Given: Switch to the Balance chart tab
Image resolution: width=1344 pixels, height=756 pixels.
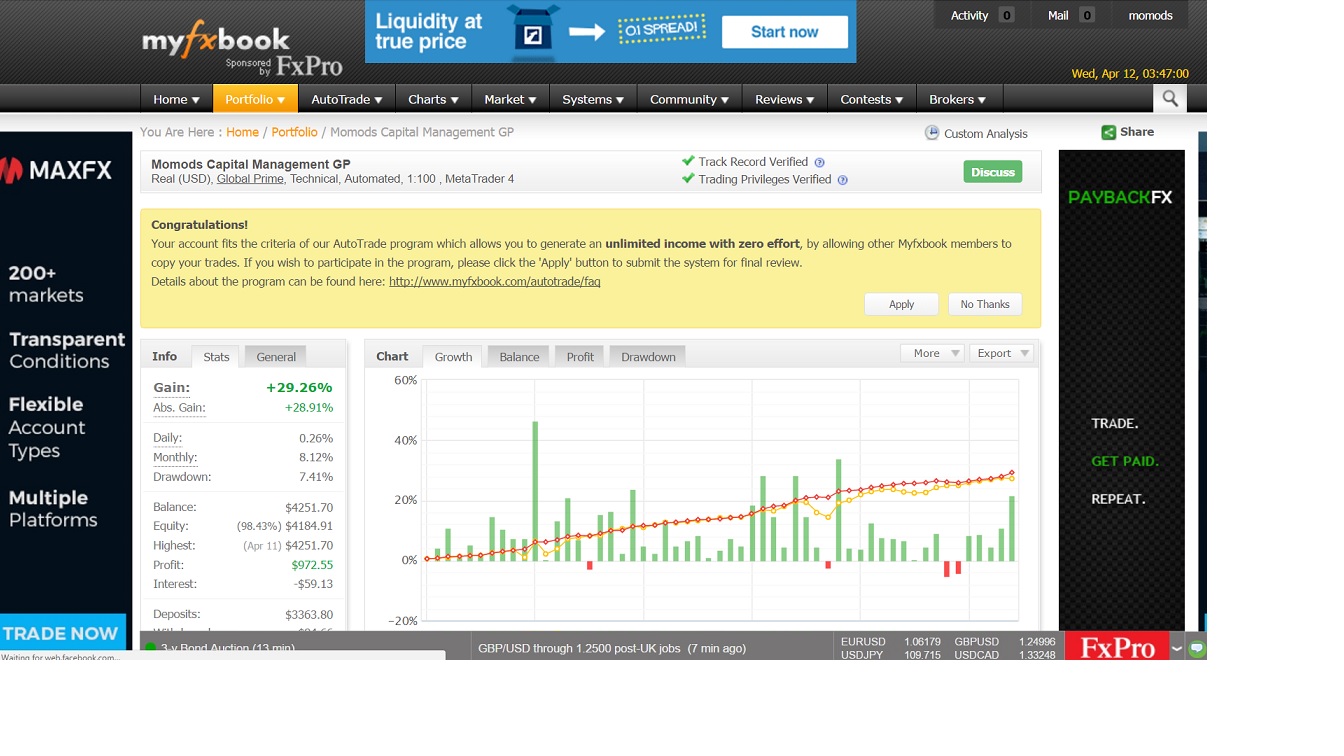Looking at the screenshot, I should pyautogui.click(x=519, y=357).
